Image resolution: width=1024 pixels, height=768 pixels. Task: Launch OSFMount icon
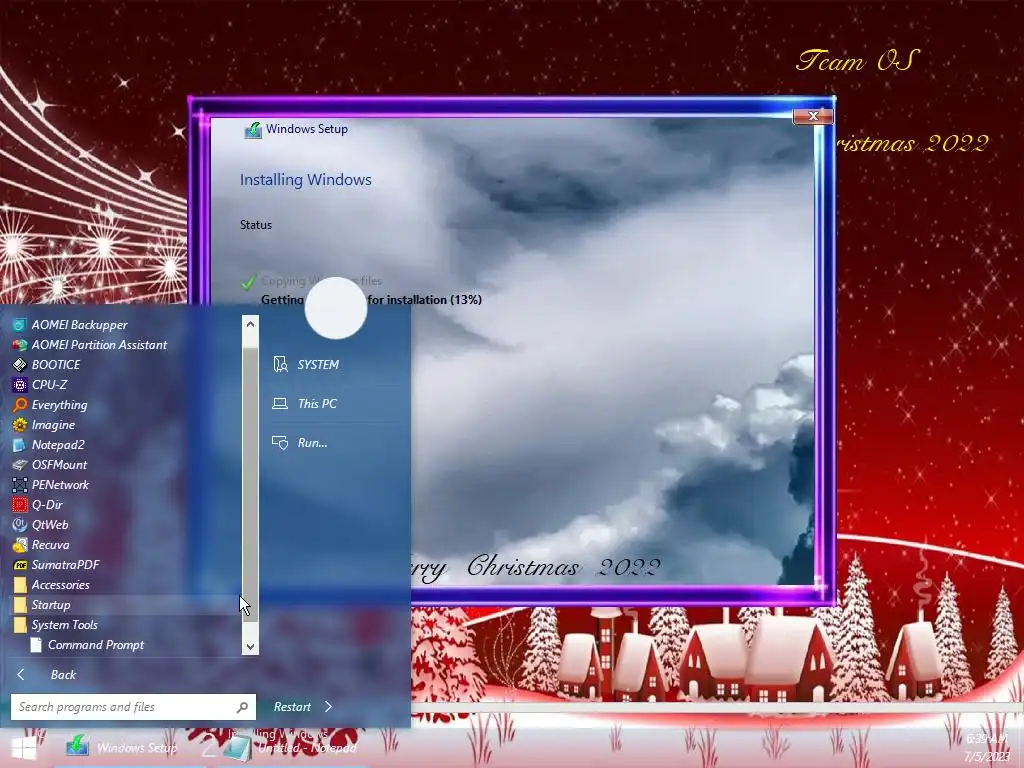[x=20, y=465]
